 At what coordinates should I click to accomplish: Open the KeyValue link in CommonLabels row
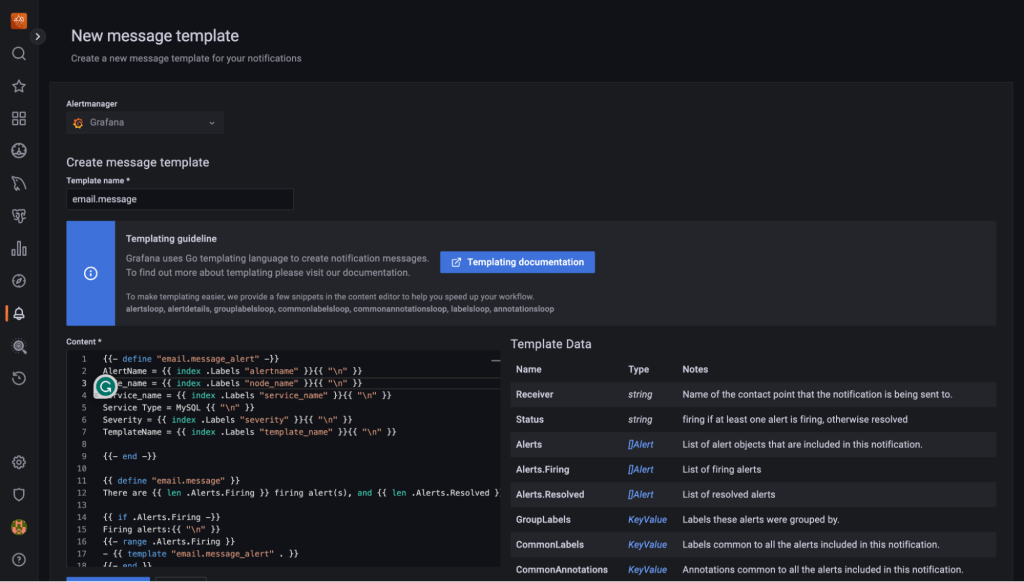point(647,545)
